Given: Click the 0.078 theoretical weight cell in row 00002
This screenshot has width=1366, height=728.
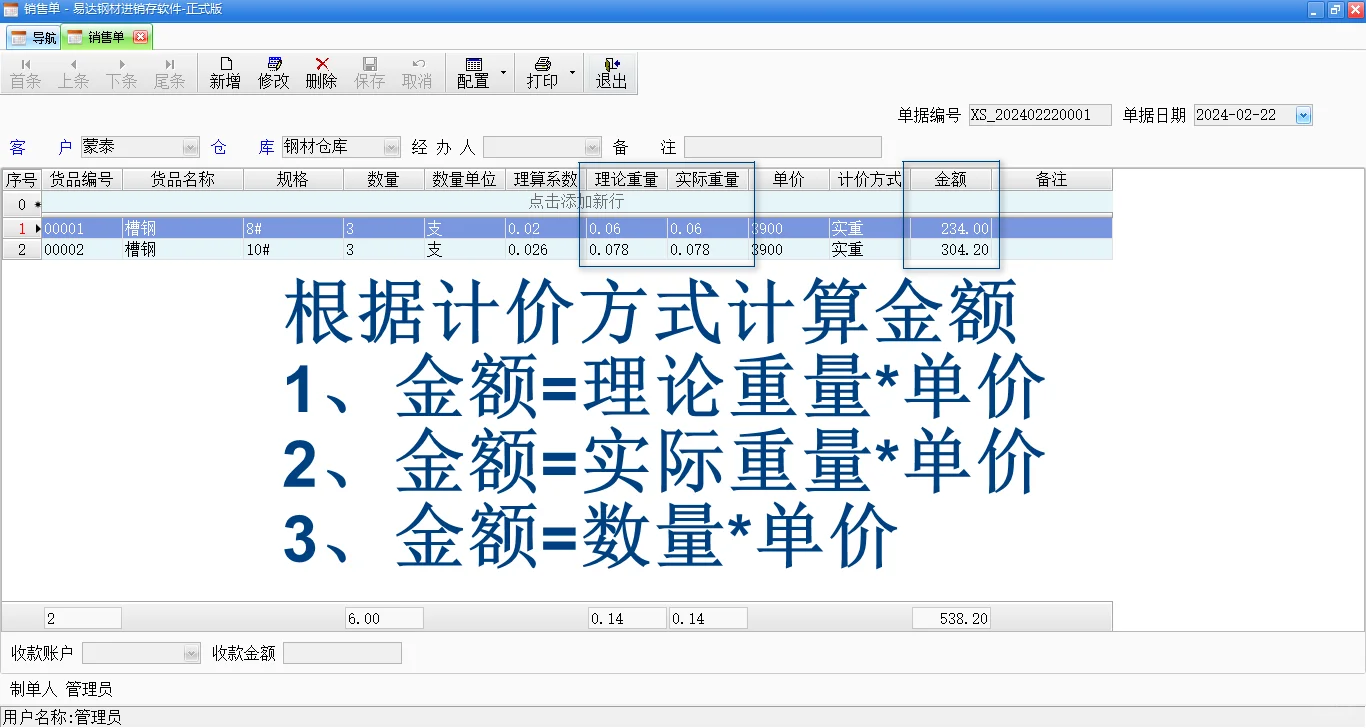Looking at the screenshot, I should pos(627,250).
